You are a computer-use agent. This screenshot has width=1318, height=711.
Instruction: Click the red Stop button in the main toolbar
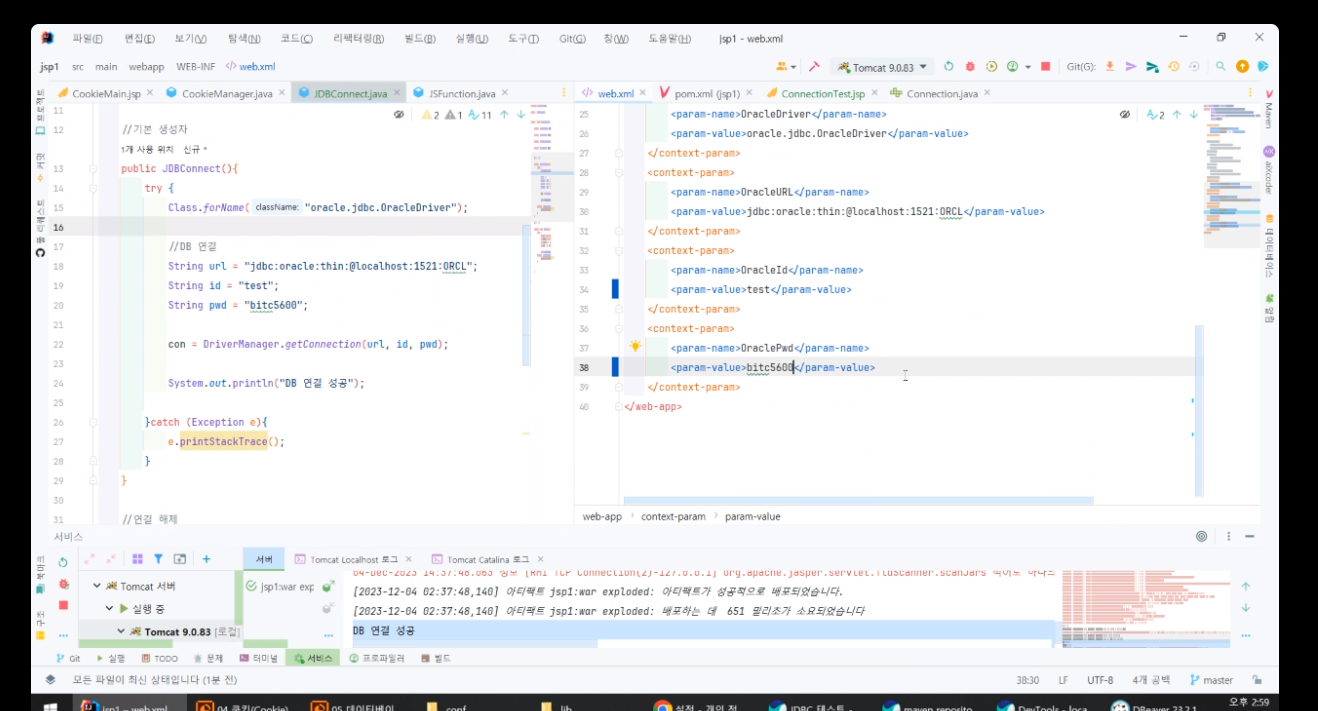click(x=1045, y=67)
